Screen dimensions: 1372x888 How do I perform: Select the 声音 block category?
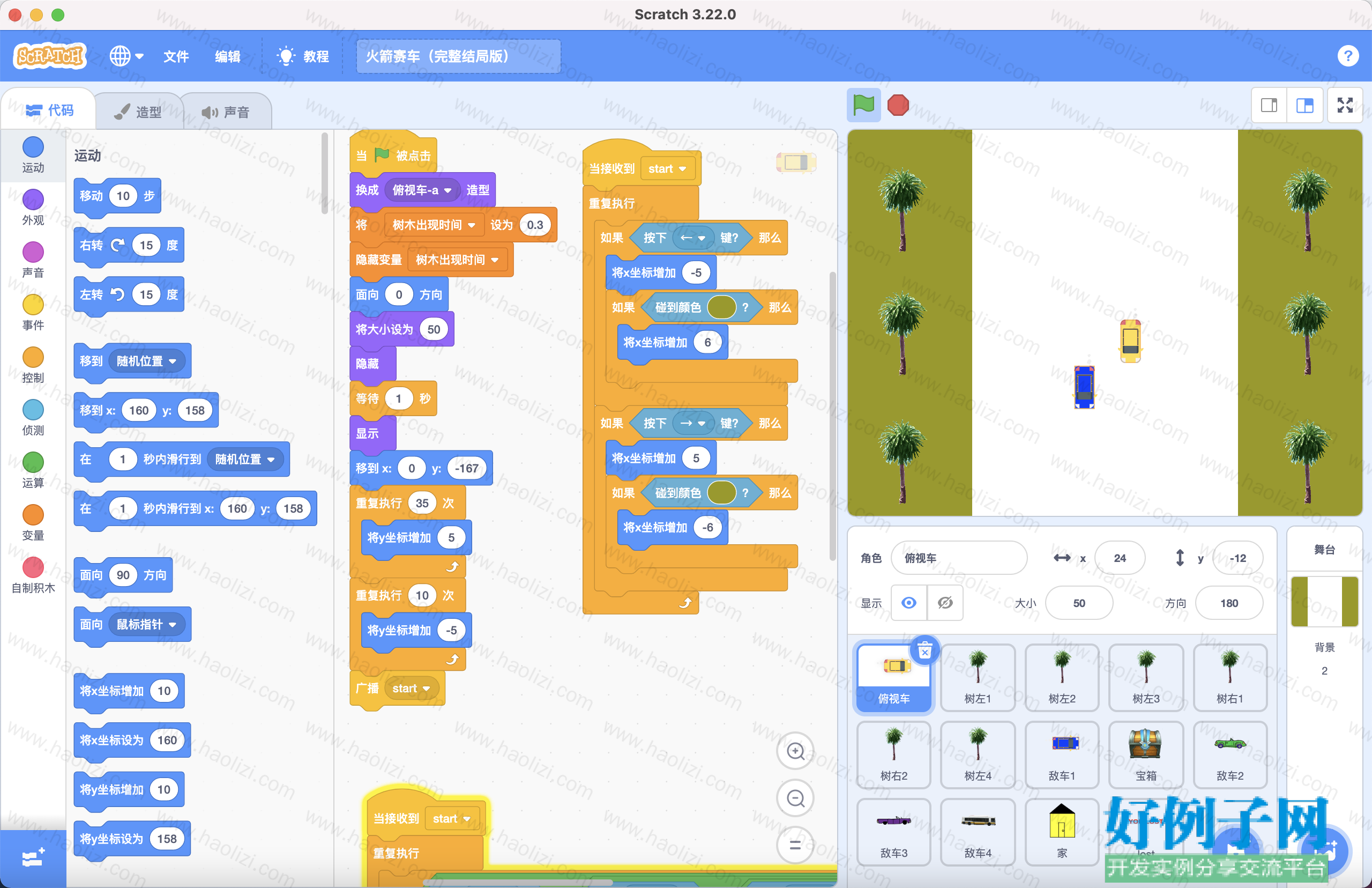coord(33,260)
